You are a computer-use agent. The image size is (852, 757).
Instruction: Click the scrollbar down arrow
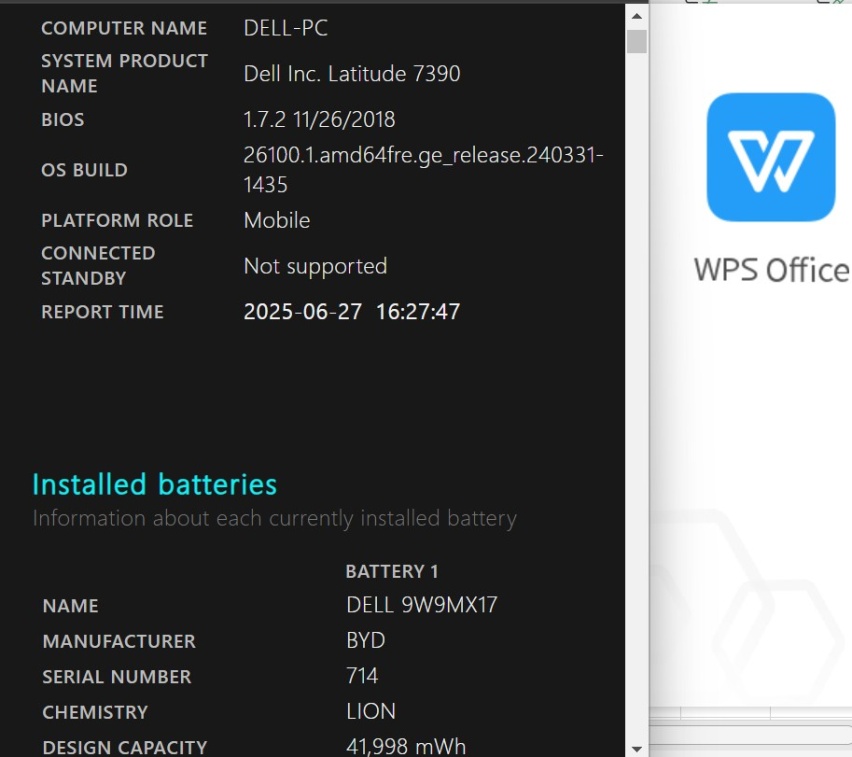[x=637, y=749]
